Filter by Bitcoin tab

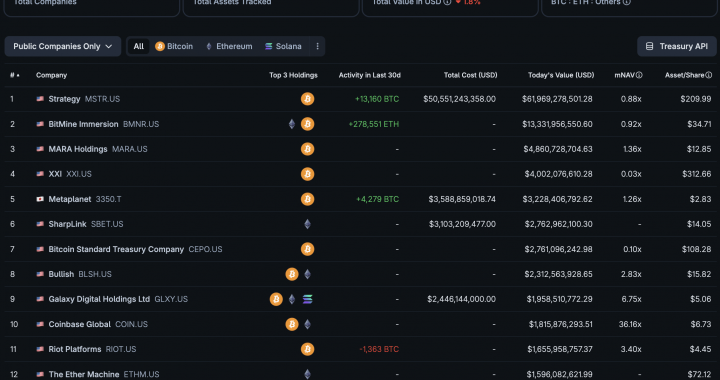[x=174, y=46]
